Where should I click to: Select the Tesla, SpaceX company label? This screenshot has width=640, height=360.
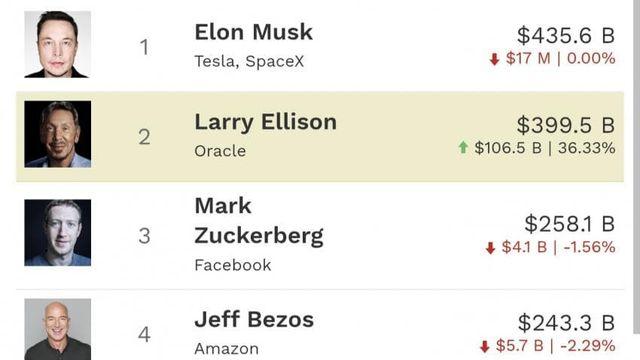[x=249, y=62]
